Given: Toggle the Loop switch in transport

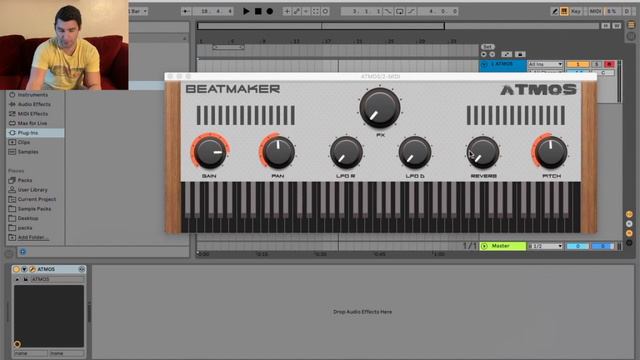Looking at the screenshot, I should pos(400,11).
